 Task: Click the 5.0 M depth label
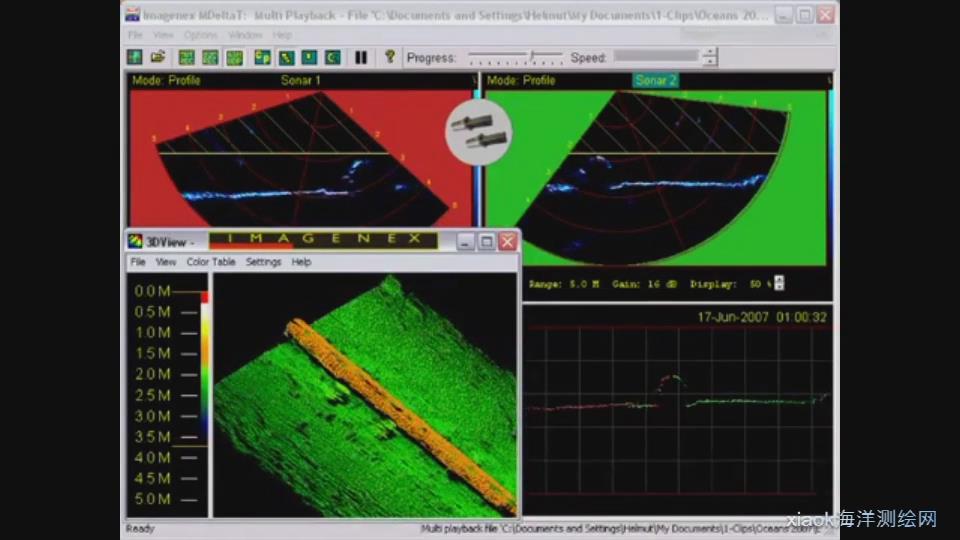click(x=152, y=499)
